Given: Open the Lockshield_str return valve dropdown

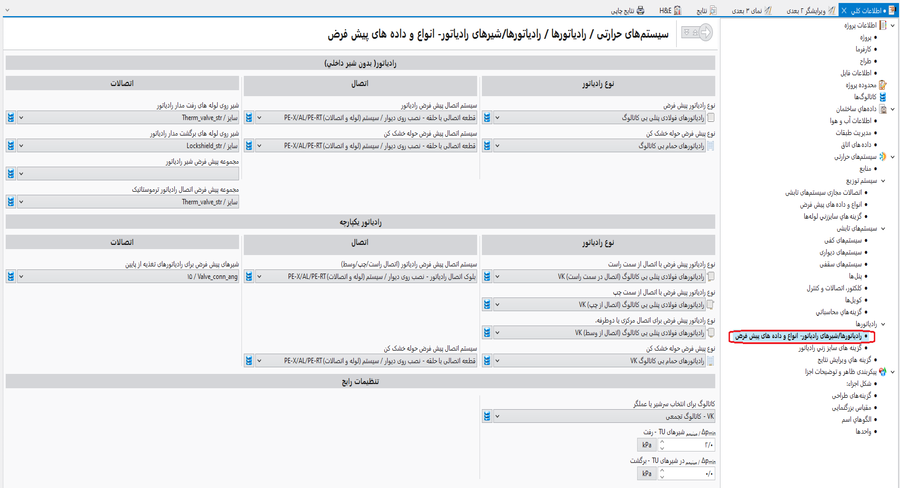Looking at the screenshot, I should (127, 146).
